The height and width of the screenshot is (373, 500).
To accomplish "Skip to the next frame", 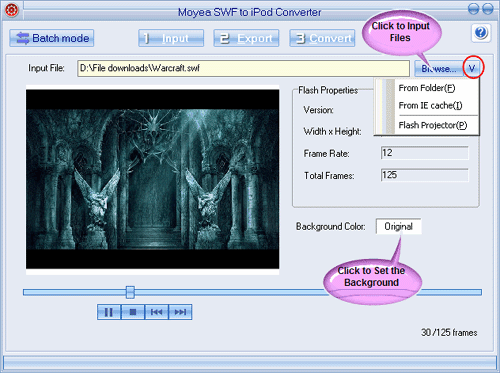I will [x=180, y=312].
